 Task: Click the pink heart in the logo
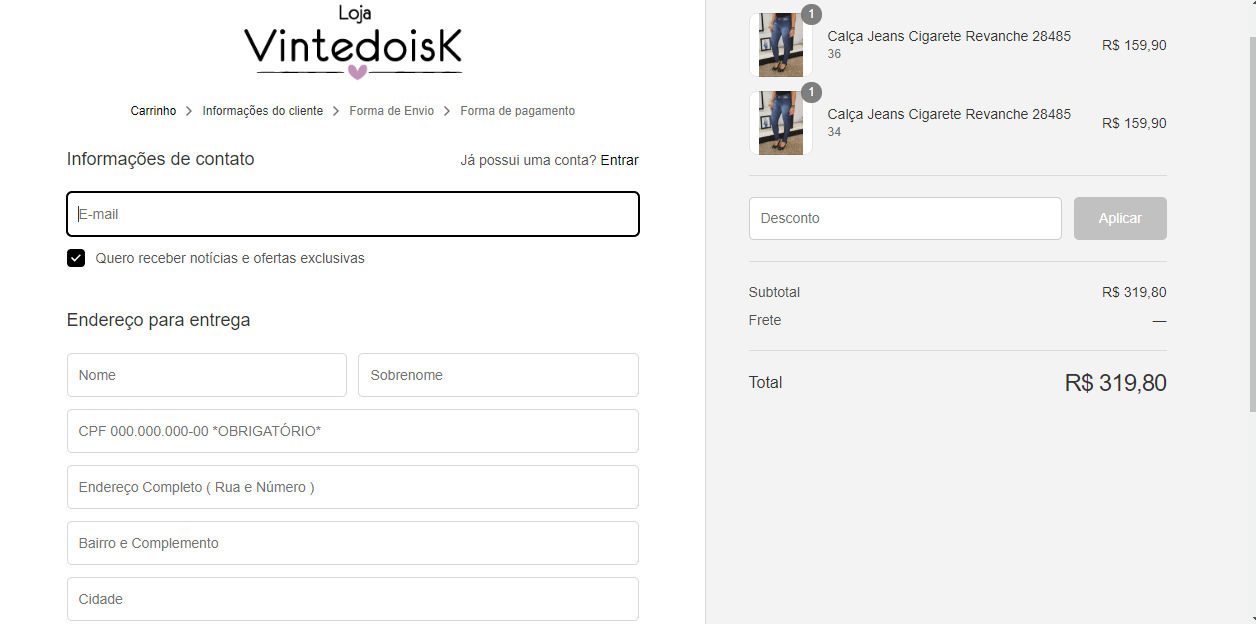pyautogui.click(x=357, y=71)
